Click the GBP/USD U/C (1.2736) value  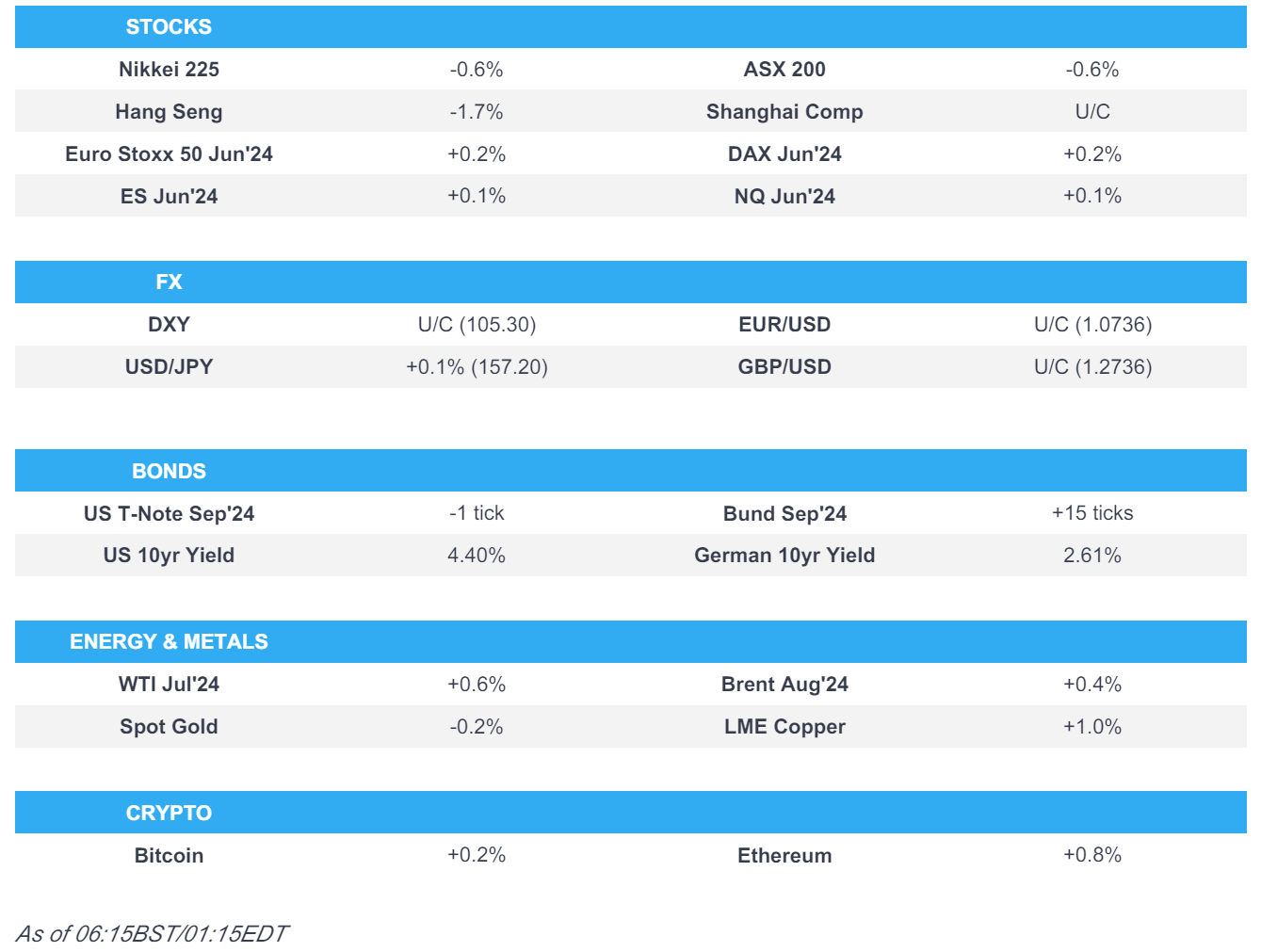pos(1092,367)
